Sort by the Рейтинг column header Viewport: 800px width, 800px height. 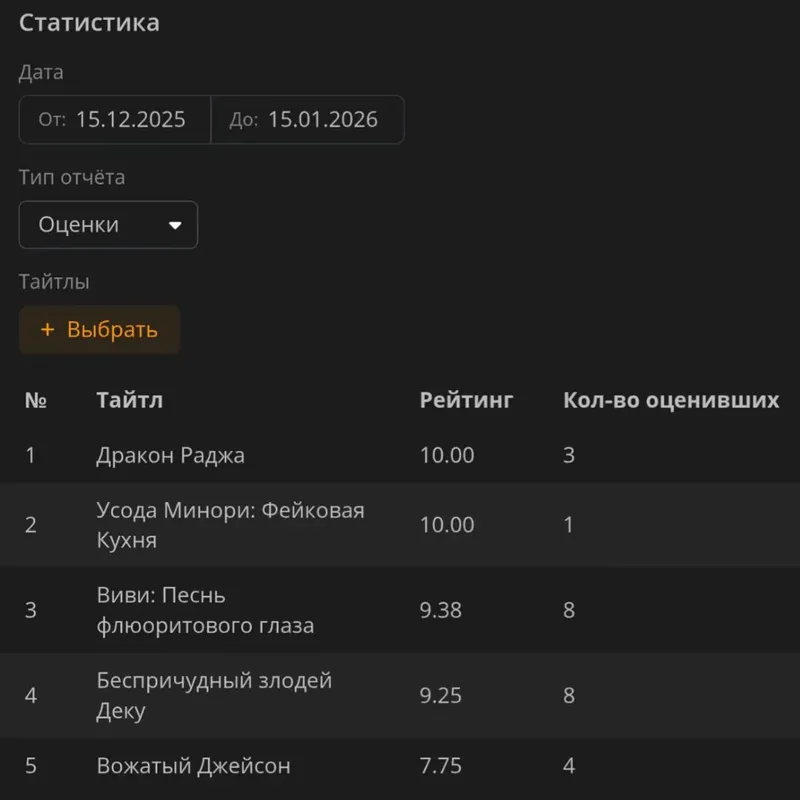point(466,401)
